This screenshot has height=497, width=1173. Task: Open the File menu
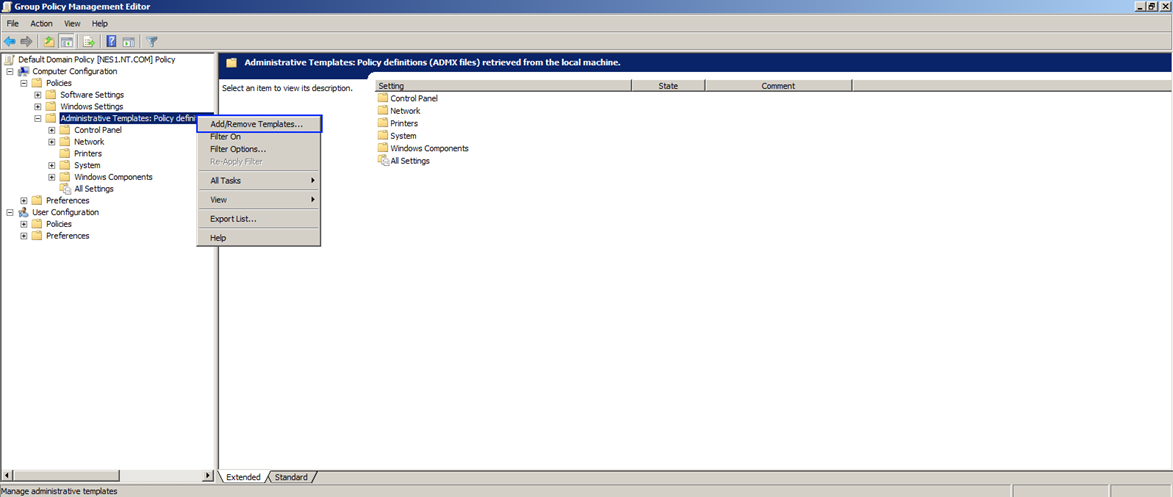pyautogui.click(x=13, y=24)
